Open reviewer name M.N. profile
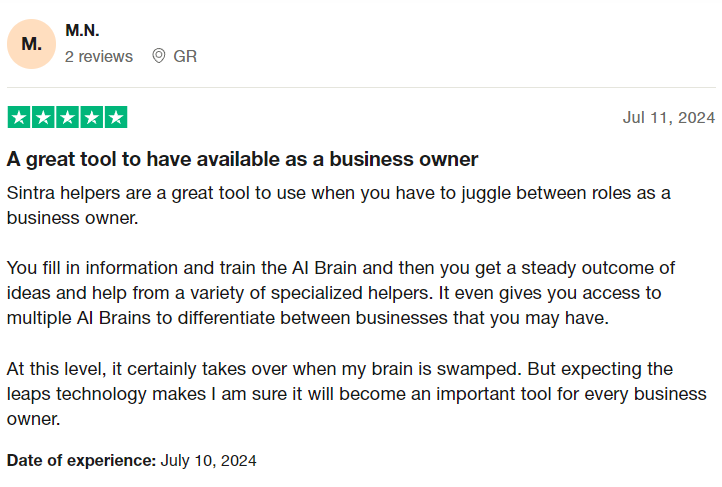722x487 pixels. (82, 30)
